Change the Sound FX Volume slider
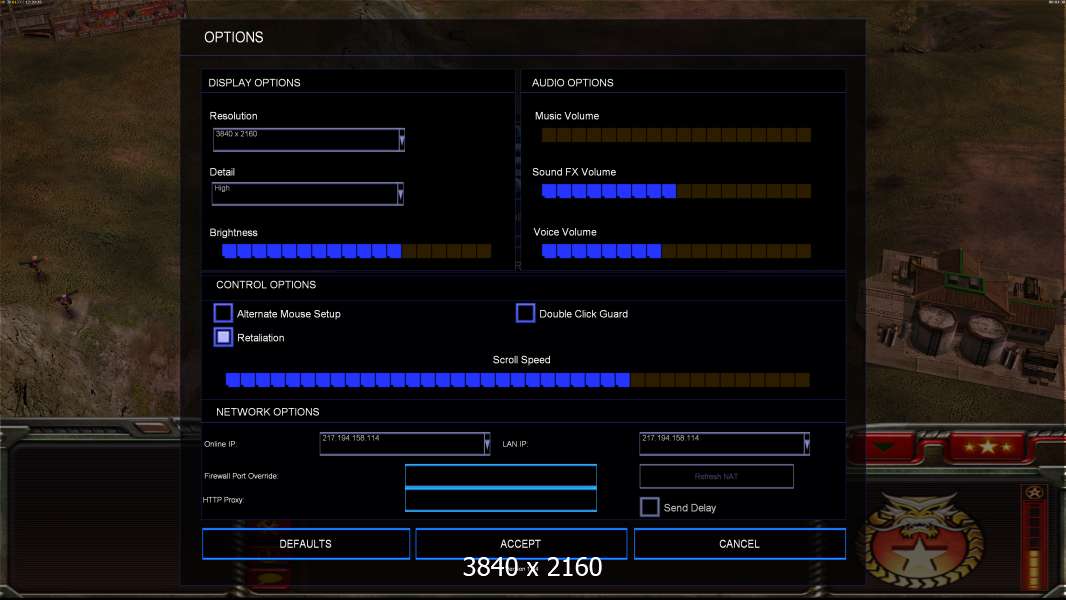Image resolution: width=1066 pixels, height=600 pixels. click(676, 191)
